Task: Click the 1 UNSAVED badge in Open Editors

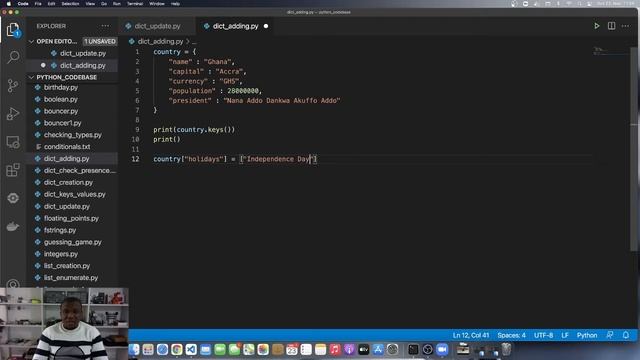Action: (100, 41)
